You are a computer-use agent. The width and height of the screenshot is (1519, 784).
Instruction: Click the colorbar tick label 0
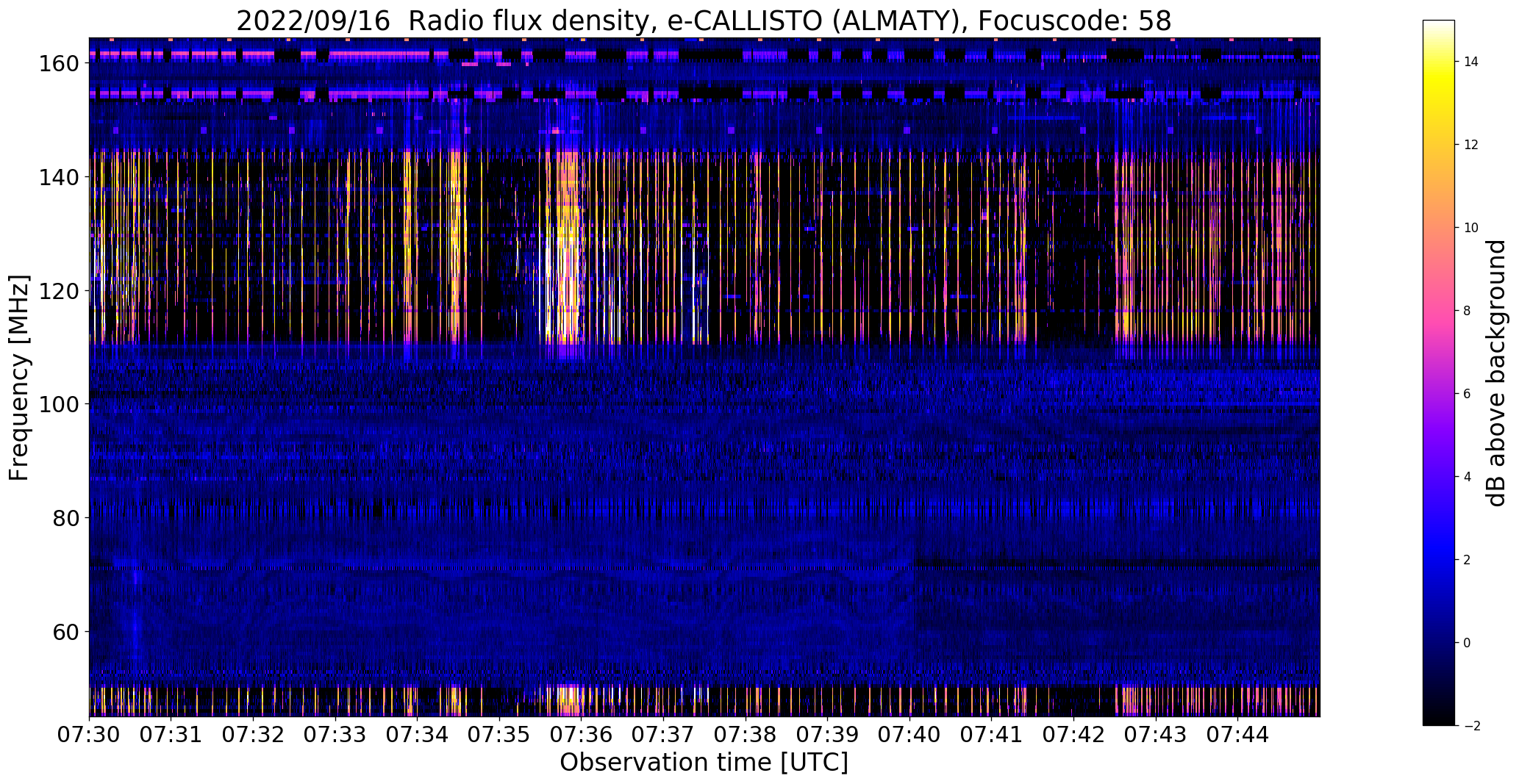point(1467,643)
